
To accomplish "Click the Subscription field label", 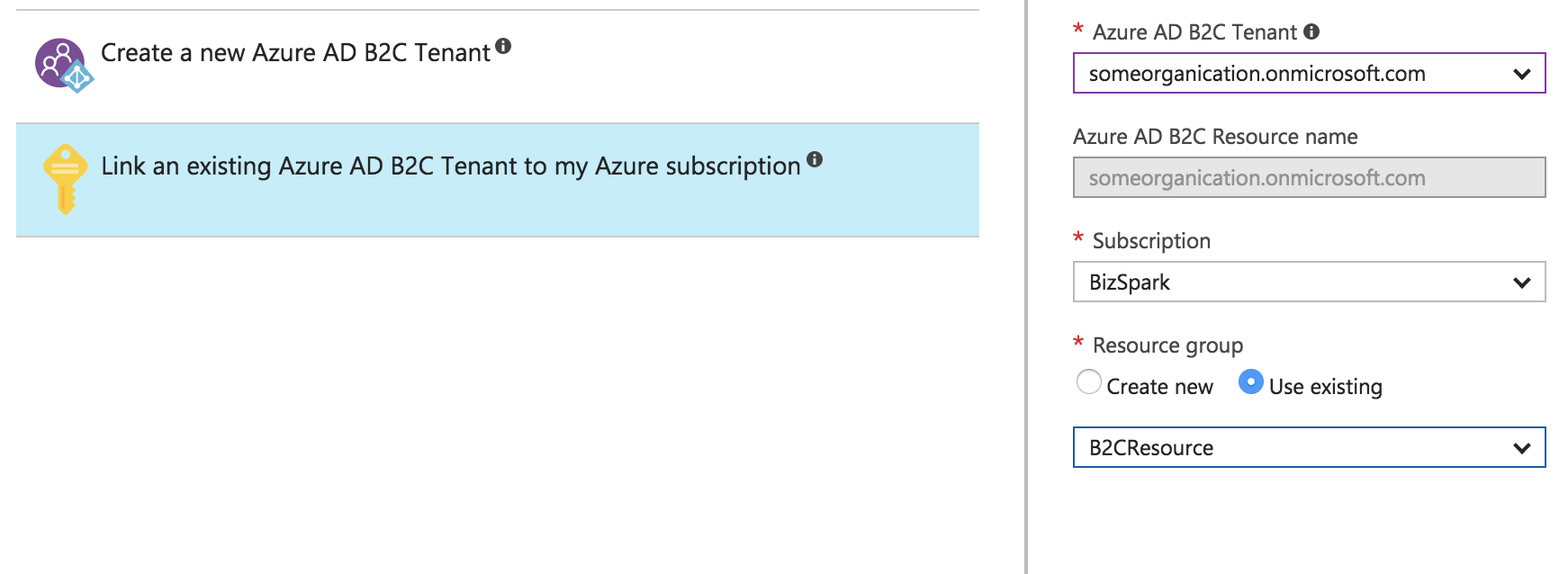I will [x=1151, y=241].
